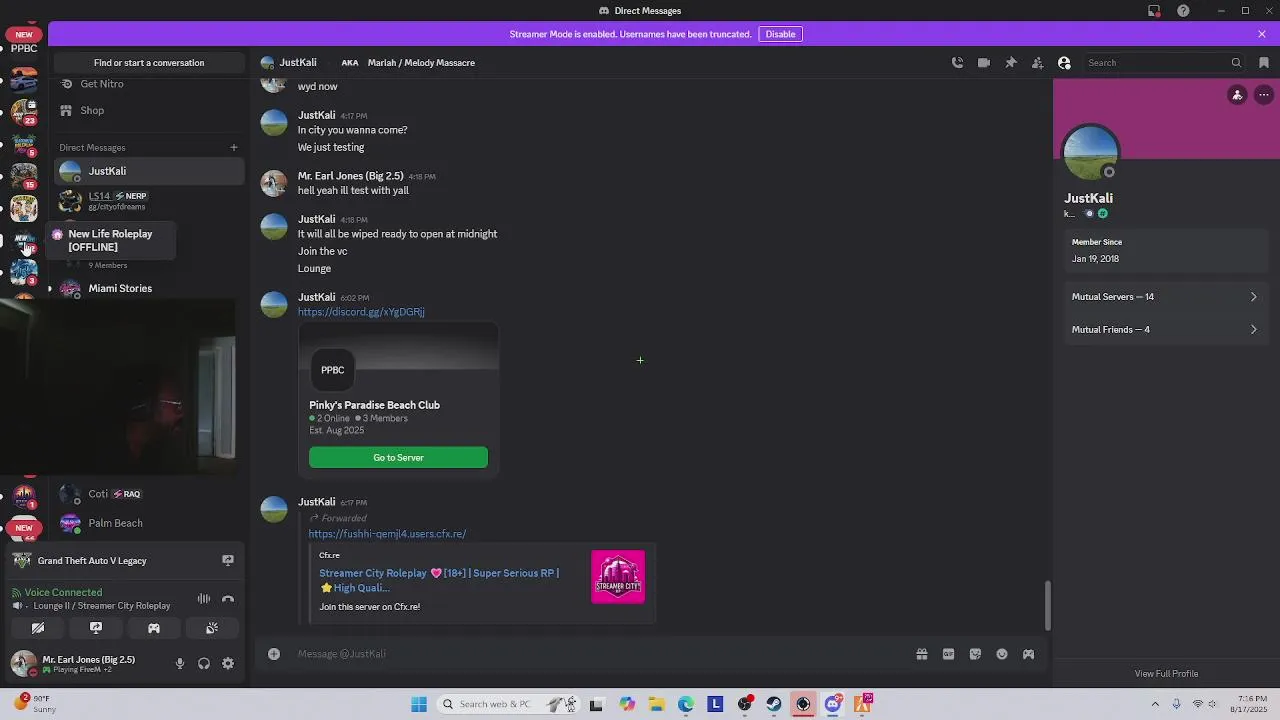Open File Explorer from the taskbar
Viewport: 1280px width, 720px height.
pos(656,704)
